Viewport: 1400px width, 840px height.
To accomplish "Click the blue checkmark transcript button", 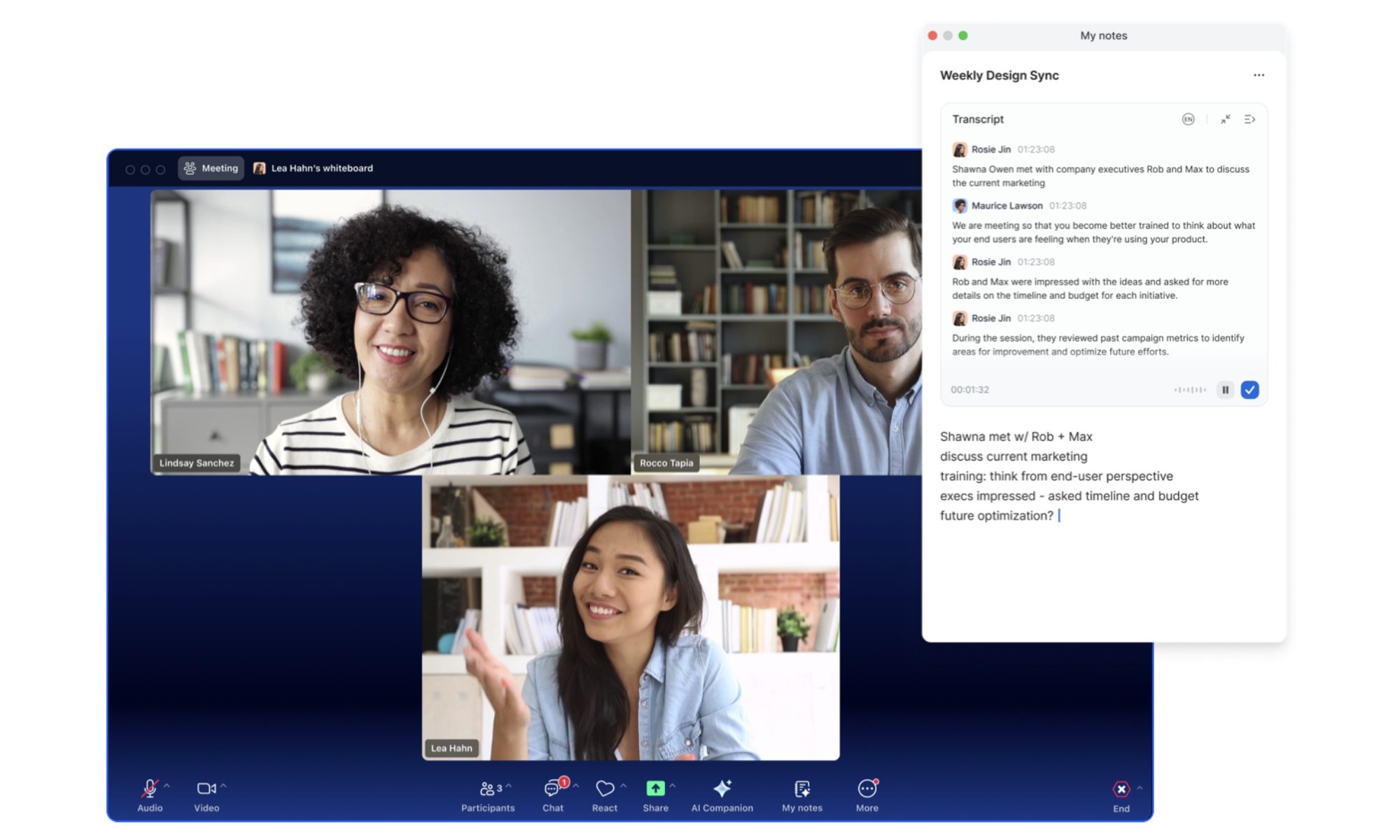I will [x=1249, y=390].
